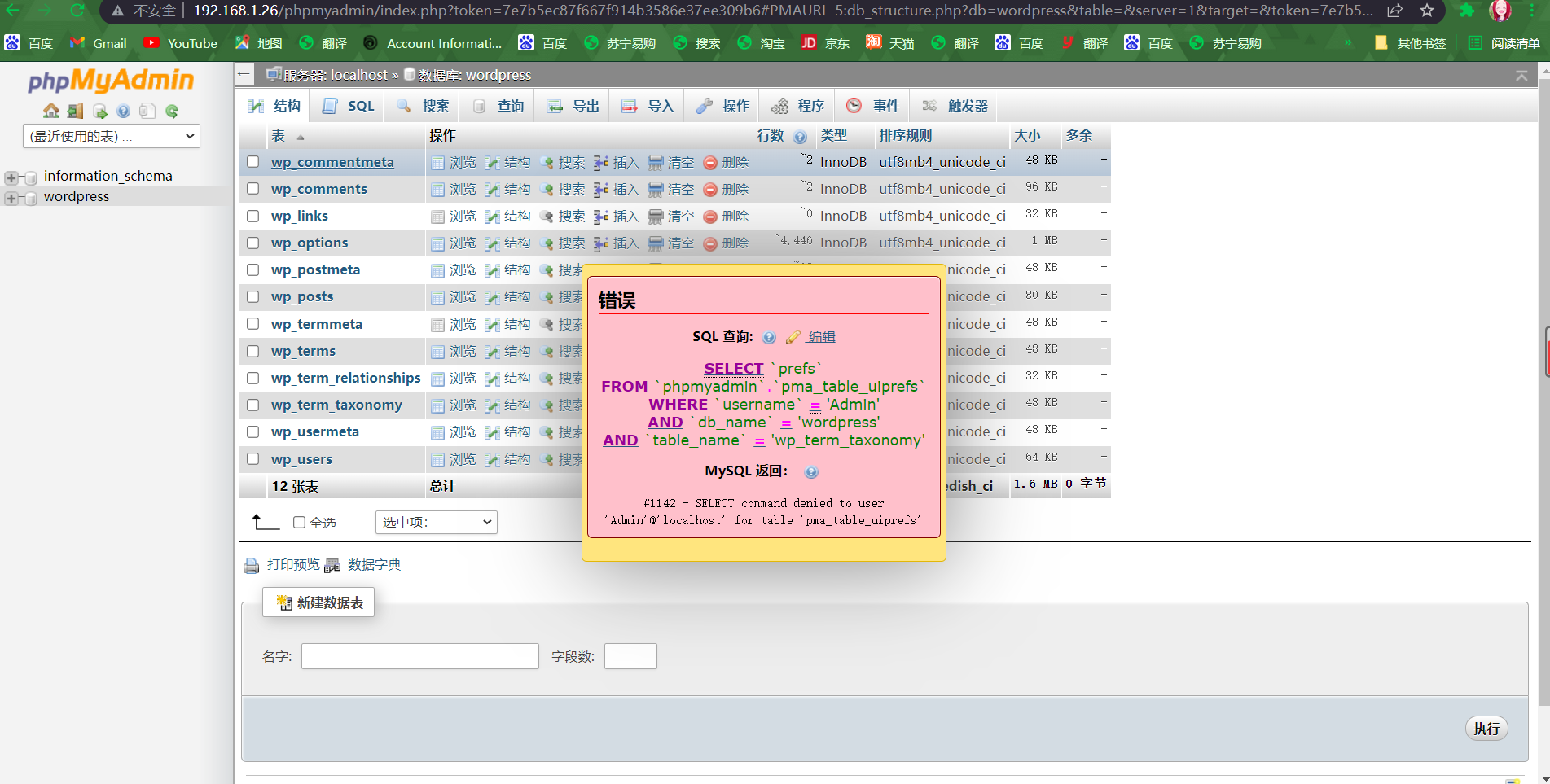1550x784 pixels.
Task: Open the 最近使用的表 dropdown
Action: coord(112,136)
